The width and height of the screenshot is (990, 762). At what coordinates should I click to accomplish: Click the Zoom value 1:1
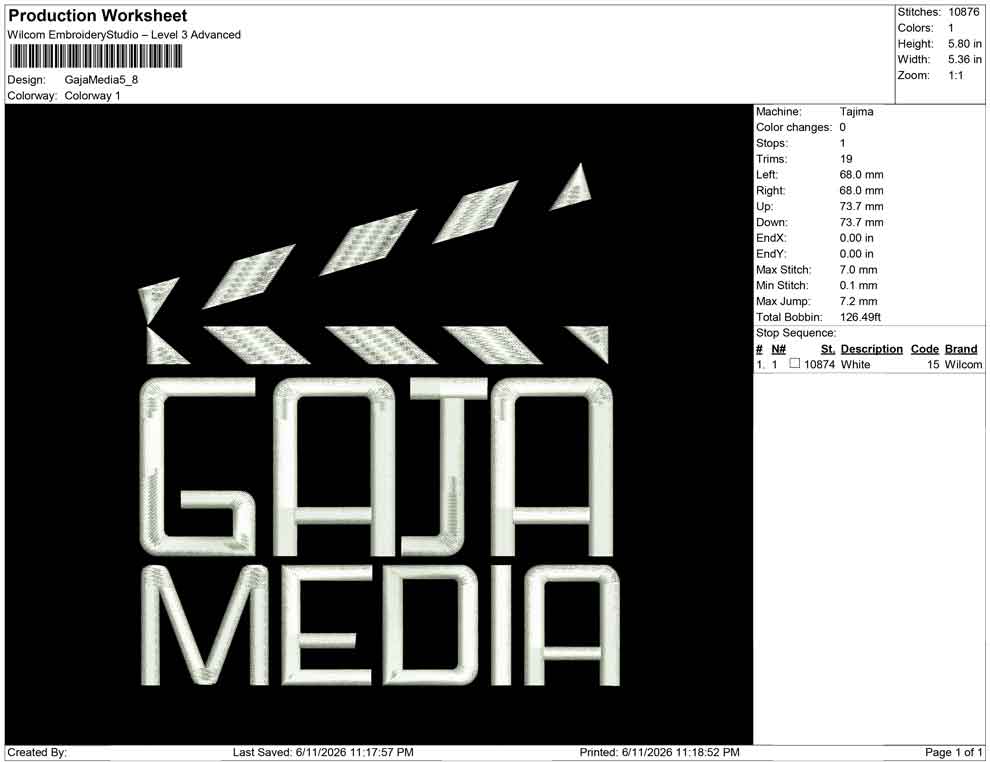point(956,75)
